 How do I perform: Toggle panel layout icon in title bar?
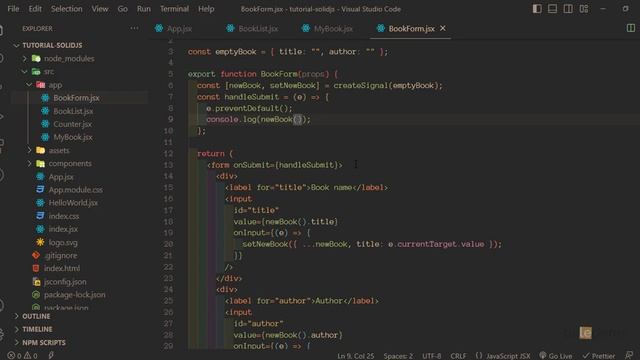coord(552,9)
